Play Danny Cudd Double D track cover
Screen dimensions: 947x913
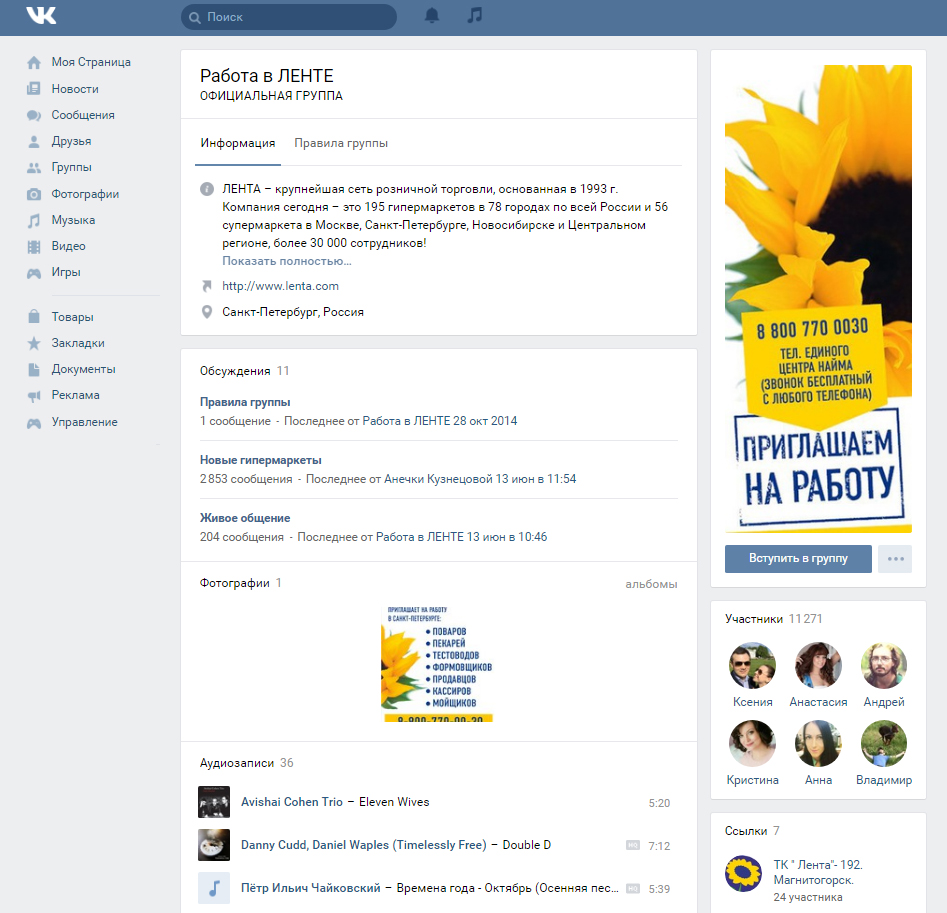pyautogui.click(x=214, y=845)
